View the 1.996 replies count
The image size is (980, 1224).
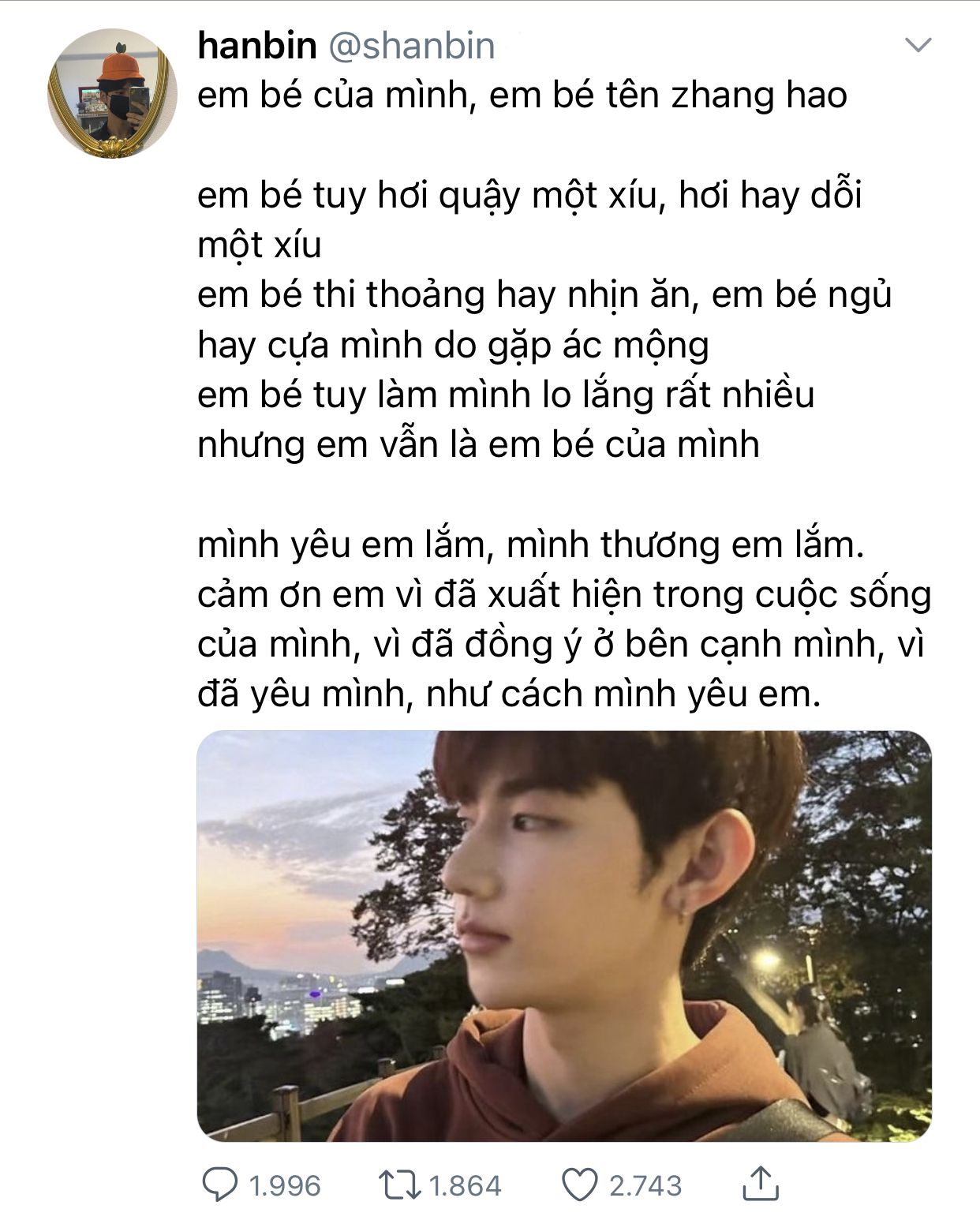[x=285, y=1185]
